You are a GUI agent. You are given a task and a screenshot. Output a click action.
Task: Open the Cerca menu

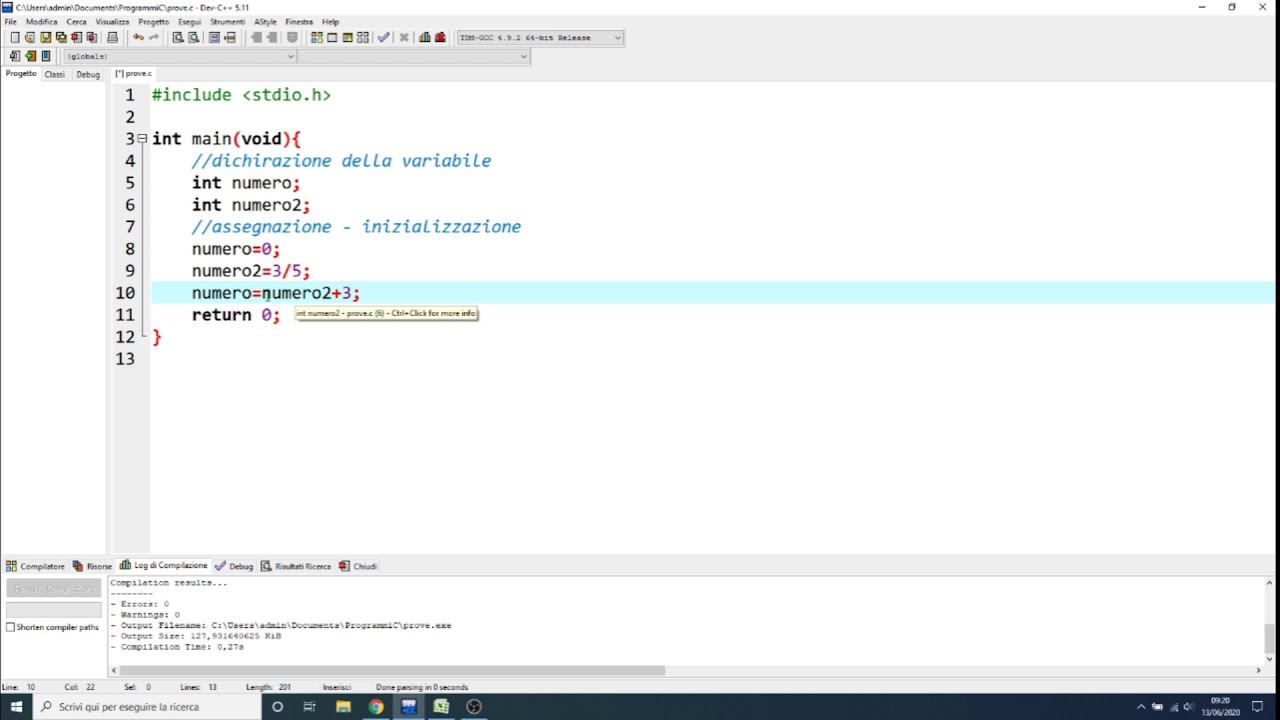[76, 22]
